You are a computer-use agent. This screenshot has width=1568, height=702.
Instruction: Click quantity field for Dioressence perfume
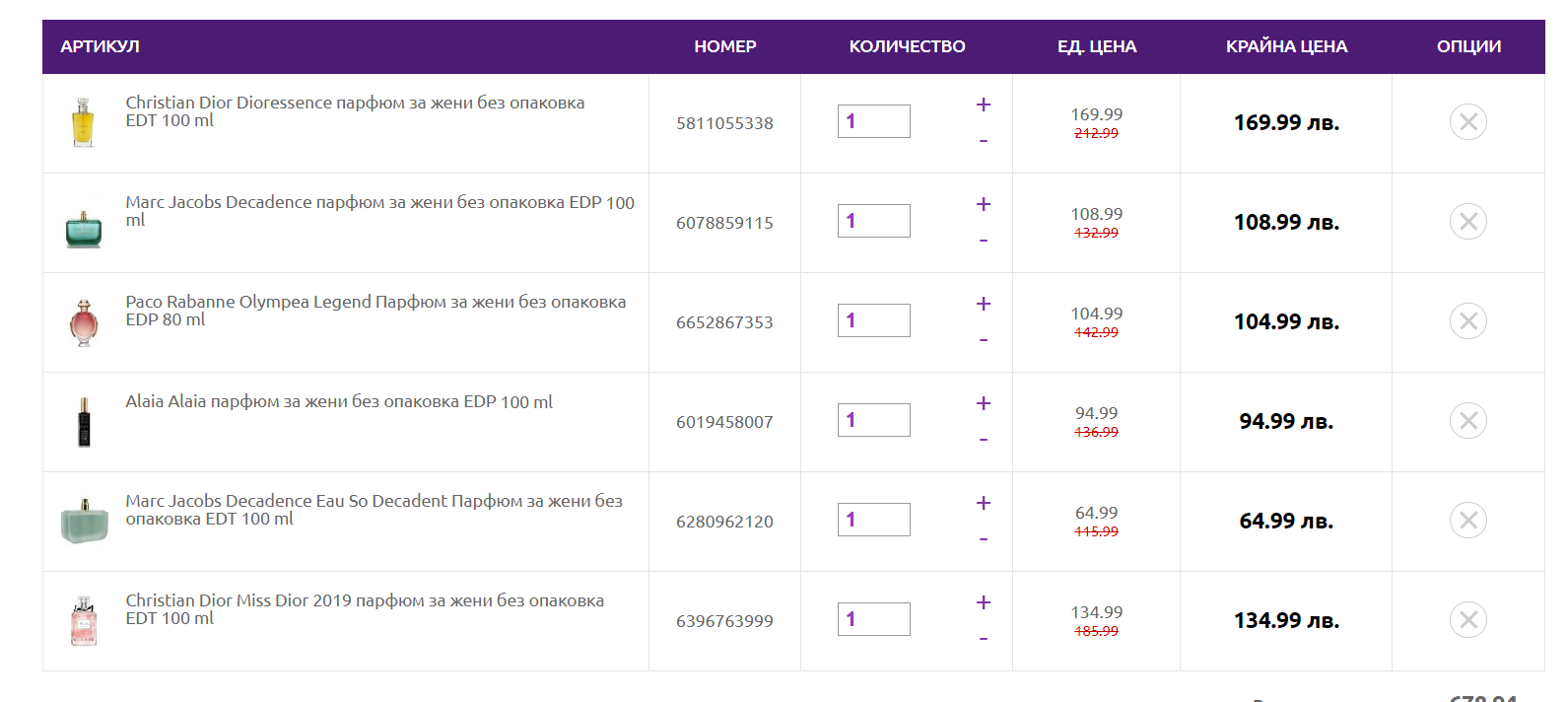pos(873,121)
